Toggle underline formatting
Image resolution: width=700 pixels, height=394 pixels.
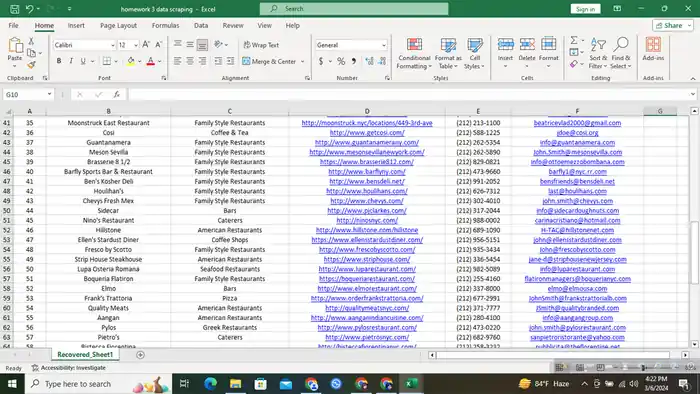(83, 61)
